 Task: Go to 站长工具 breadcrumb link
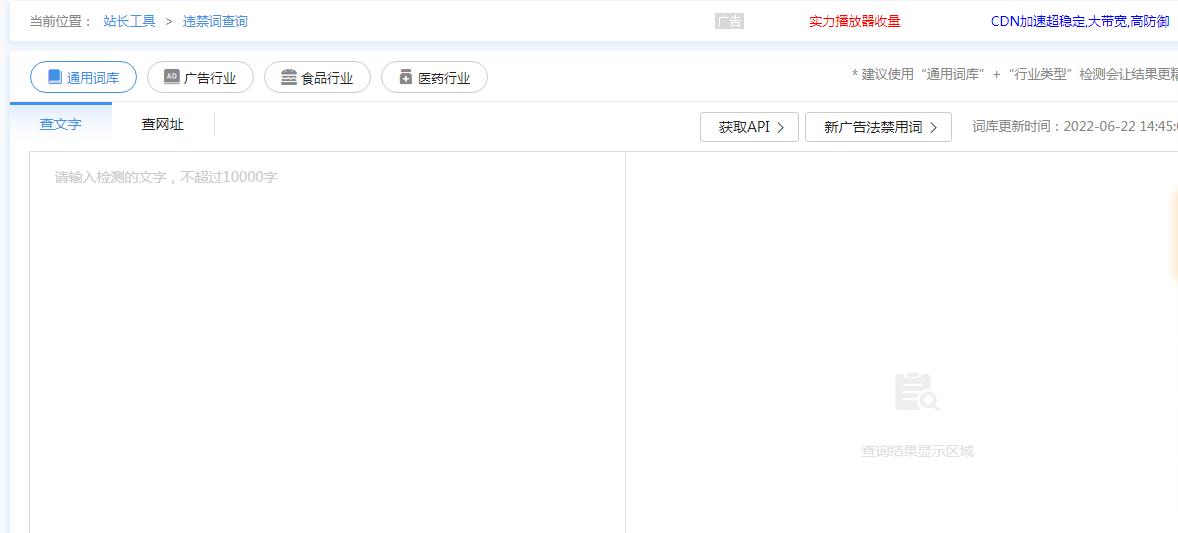pos(129,21)
